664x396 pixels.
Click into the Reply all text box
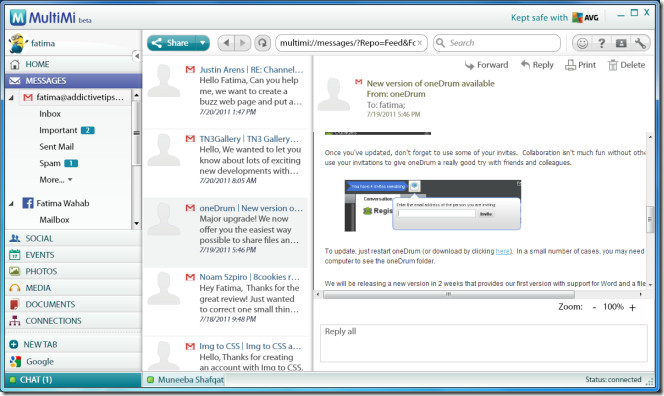[484, 343]
